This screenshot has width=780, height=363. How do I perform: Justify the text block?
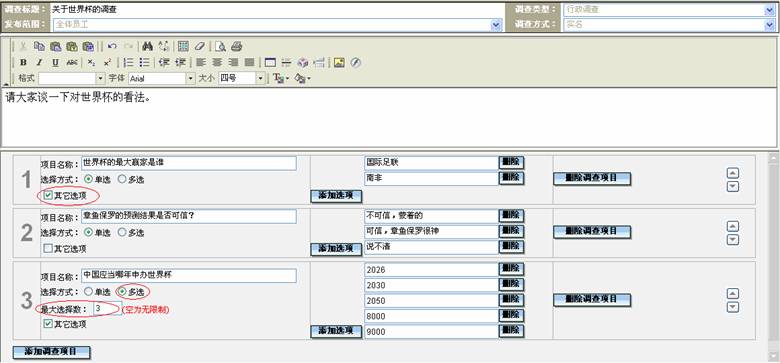(x=250, y=63)
